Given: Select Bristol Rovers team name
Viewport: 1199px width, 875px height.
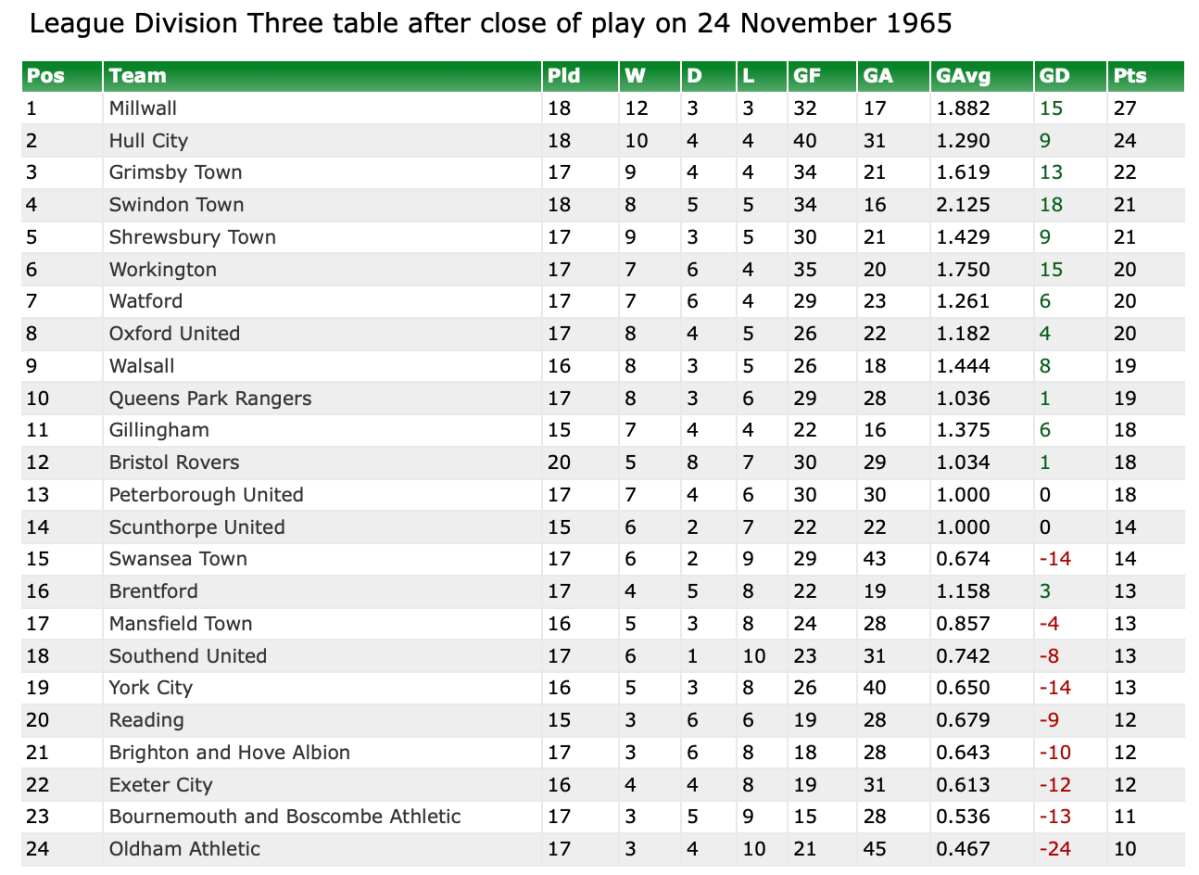Looking at the screenshot, I should click(174, 462).
